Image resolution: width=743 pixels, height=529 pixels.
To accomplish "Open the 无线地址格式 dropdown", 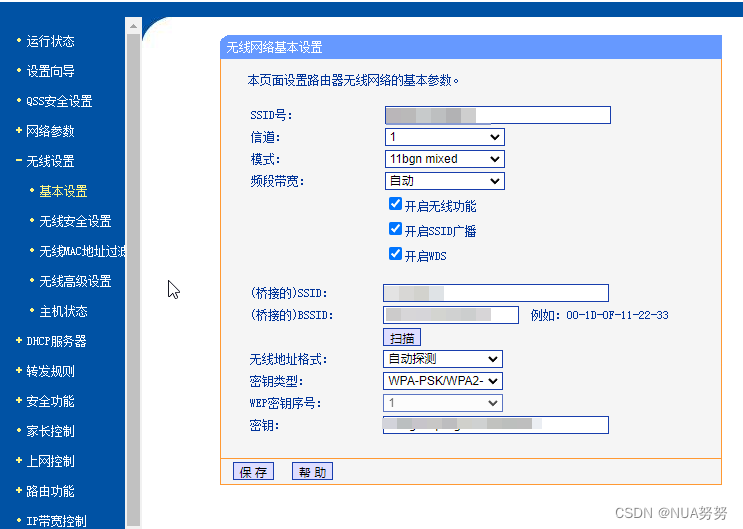I will (443, 359).
